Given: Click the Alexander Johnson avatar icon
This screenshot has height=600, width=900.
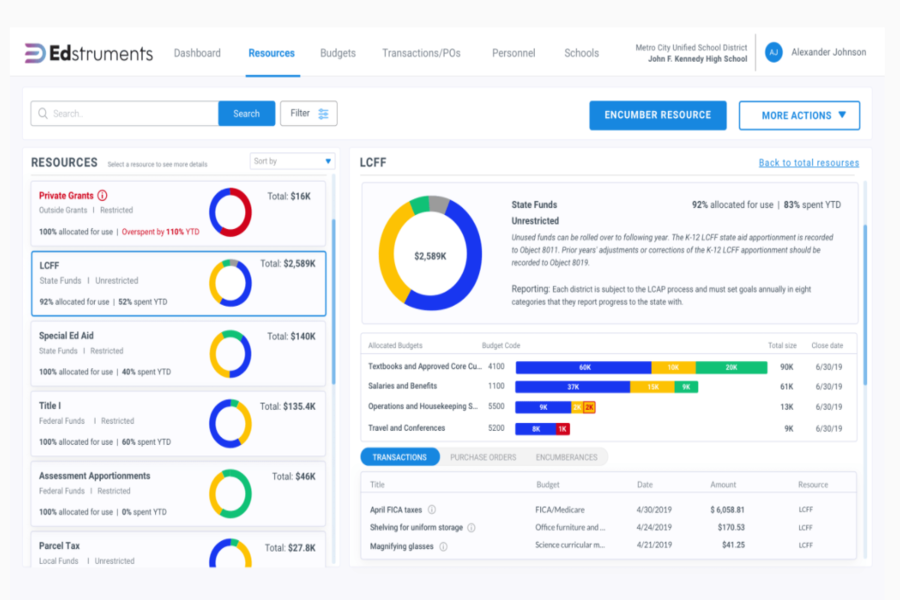Looking at the screenshot, I should pos(773,53).
